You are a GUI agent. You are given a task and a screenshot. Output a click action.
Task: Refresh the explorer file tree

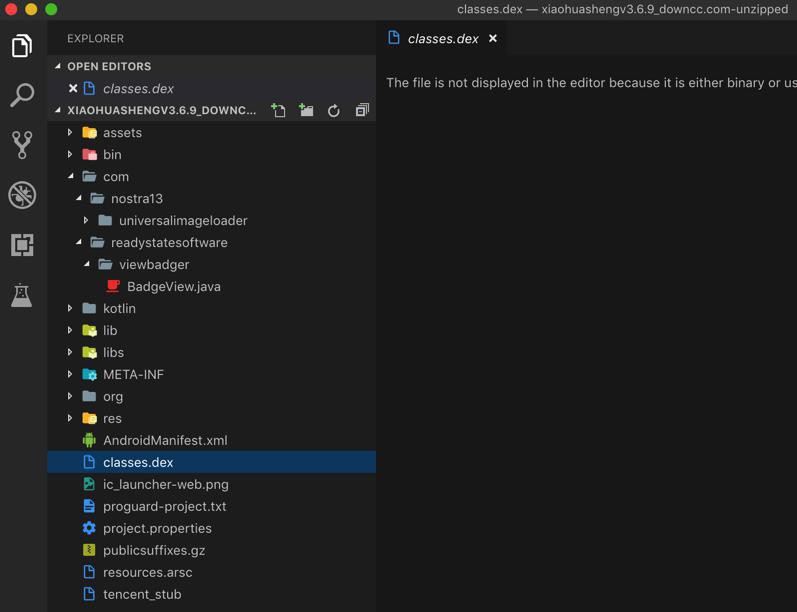(x=334, y=110)
